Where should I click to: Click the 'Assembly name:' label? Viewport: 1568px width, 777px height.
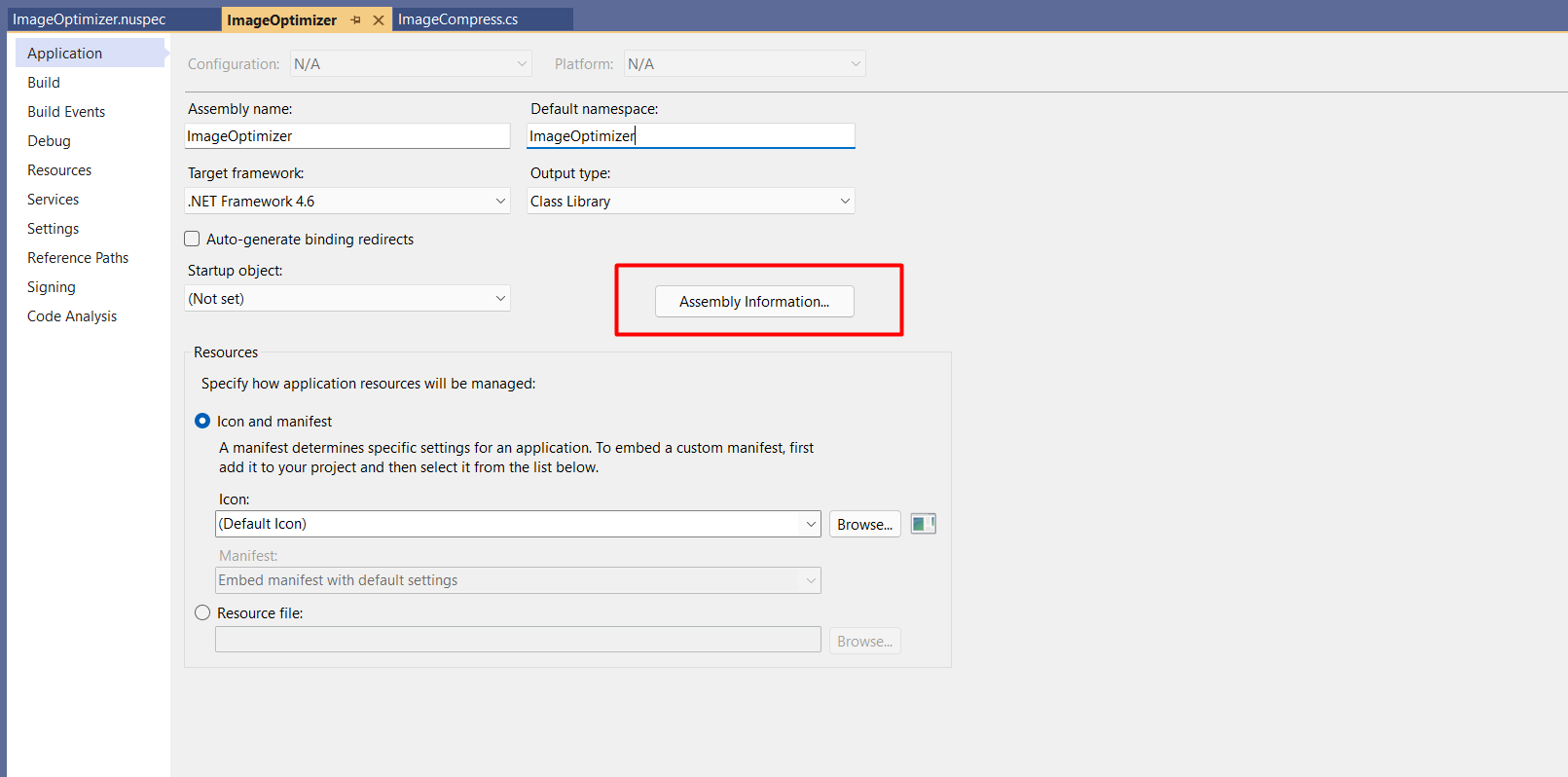(x=240, y=109)
